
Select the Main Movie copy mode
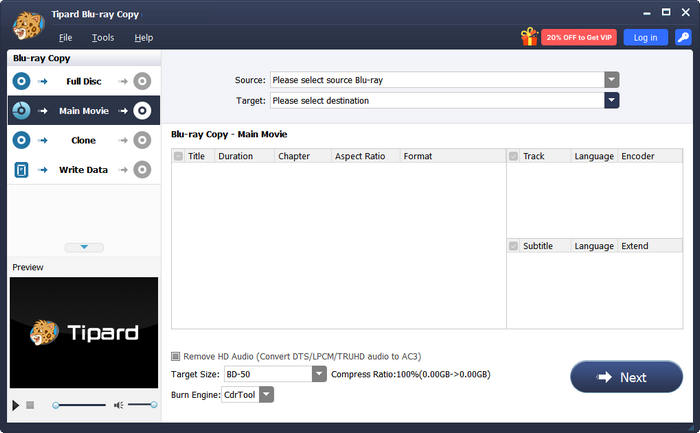pos(84,111)
